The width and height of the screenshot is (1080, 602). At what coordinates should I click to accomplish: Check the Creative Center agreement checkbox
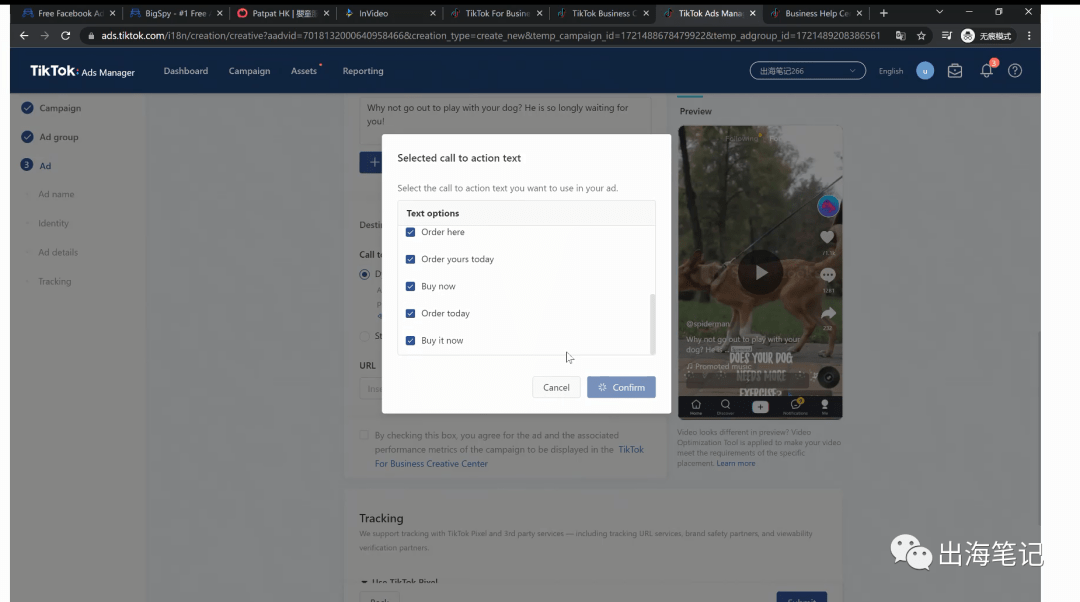pos(364,435)
